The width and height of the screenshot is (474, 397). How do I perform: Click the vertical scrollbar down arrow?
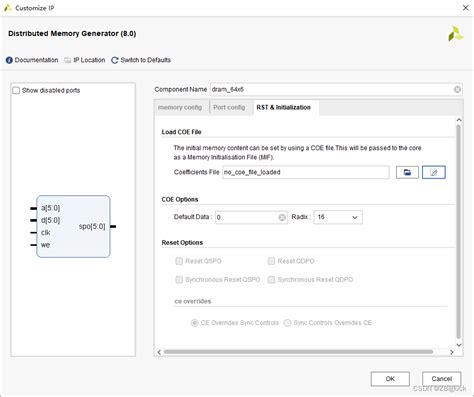pyautogui.click(x=459, y=345)
